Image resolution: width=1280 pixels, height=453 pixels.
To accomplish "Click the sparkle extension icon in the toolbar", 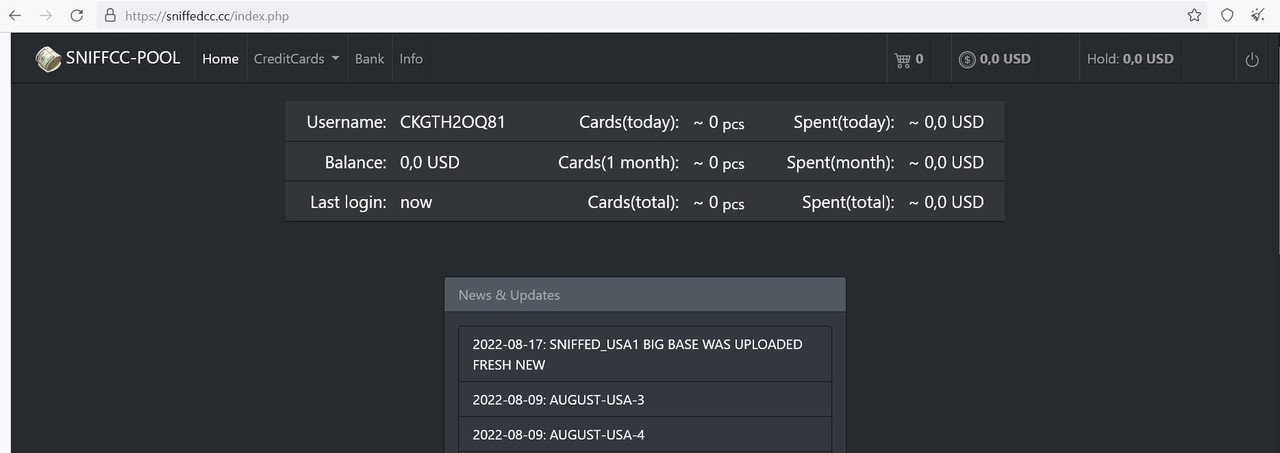I will [x=1258, y=15].
